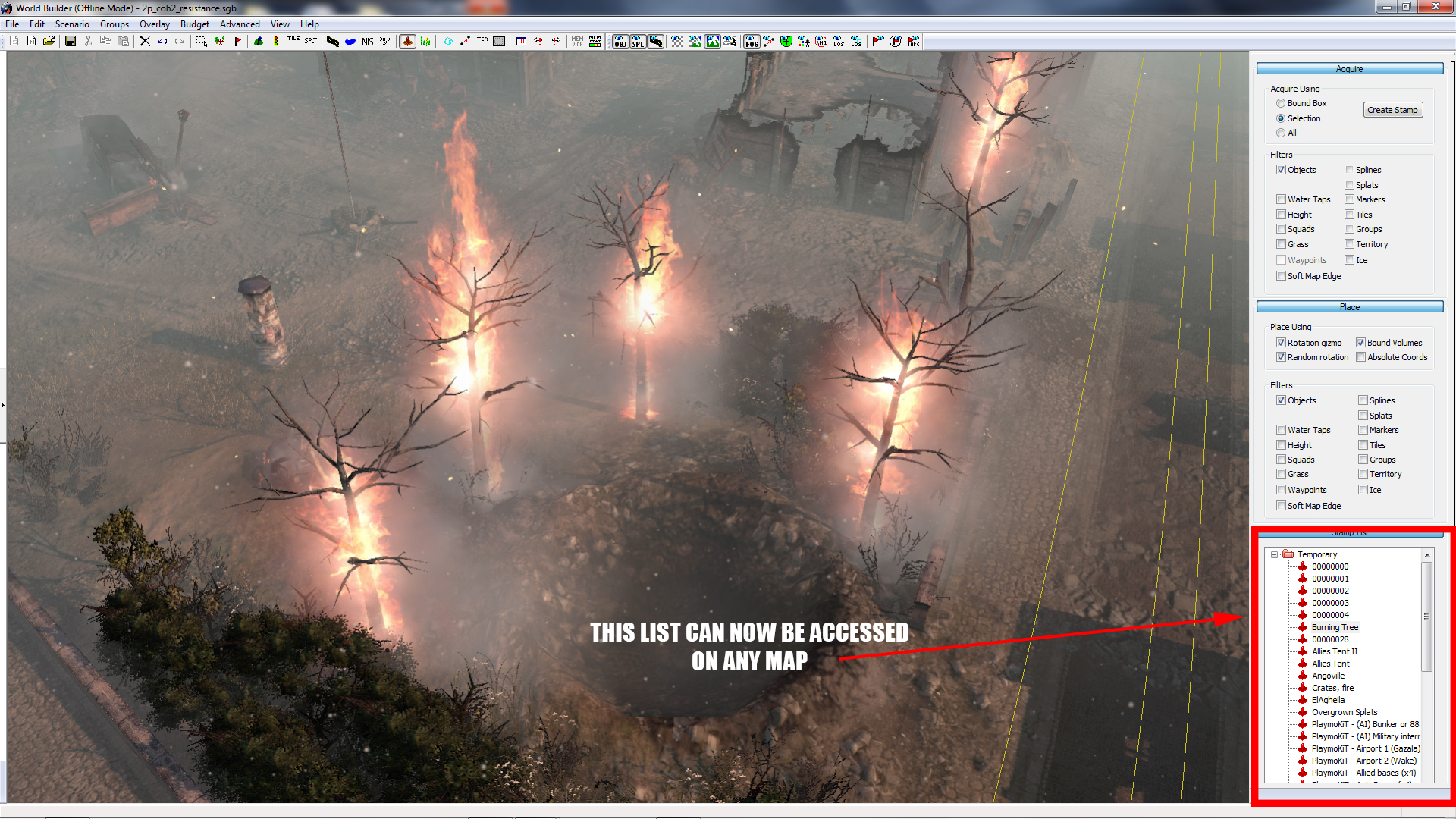Viewport: 1456px width, 819px height.
Task: Toggle the Bound Volumes checkbox
Action: 1361,343
